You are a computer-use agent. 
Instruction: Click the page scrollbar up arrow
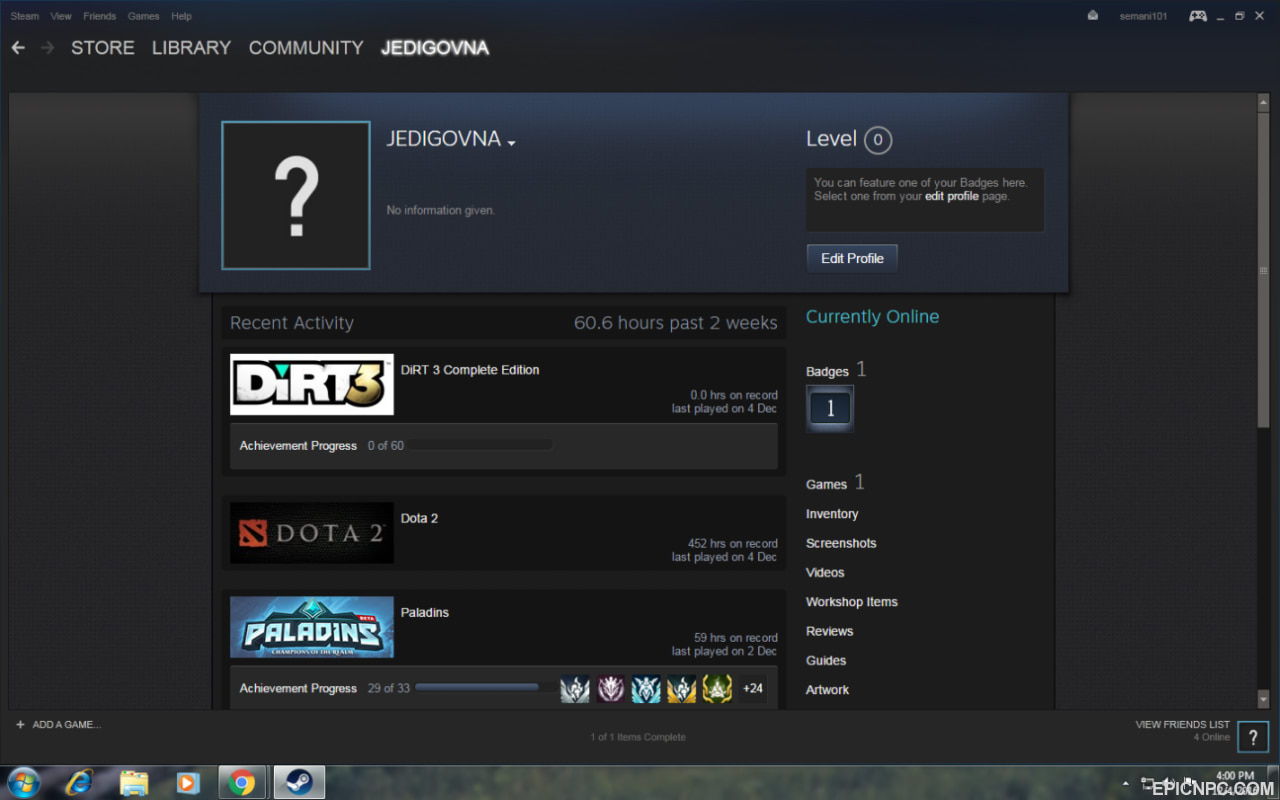tap(1263, 102)
